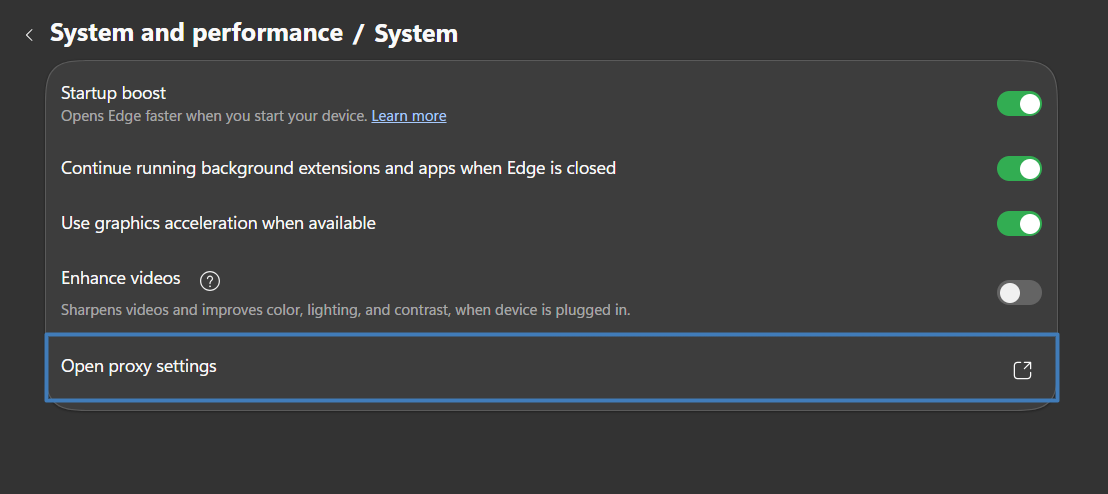Click the breadcrumb slash separator
The width and height of the screenshot is (1108, 494).
(x=359, y=34)
